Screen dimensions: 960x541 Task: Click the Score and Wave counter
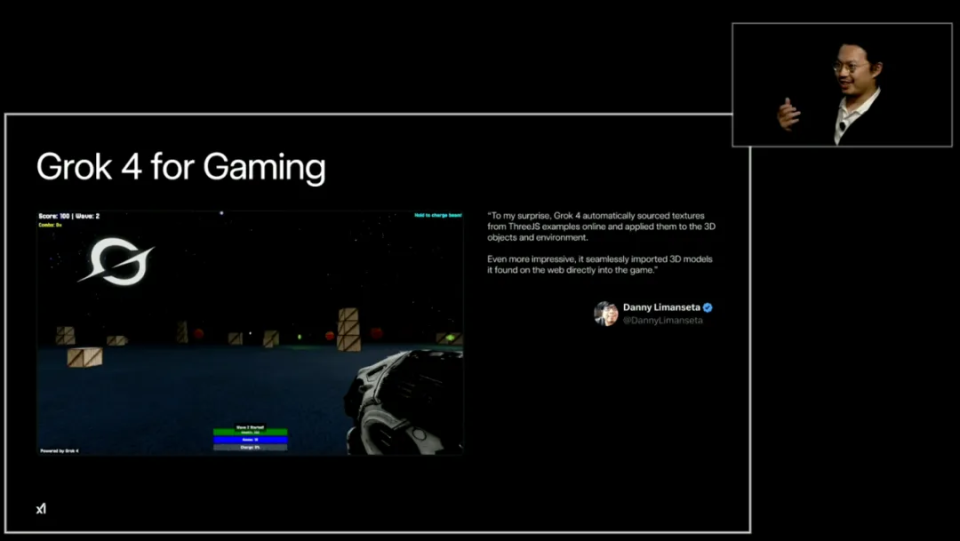tap(69, 216)
